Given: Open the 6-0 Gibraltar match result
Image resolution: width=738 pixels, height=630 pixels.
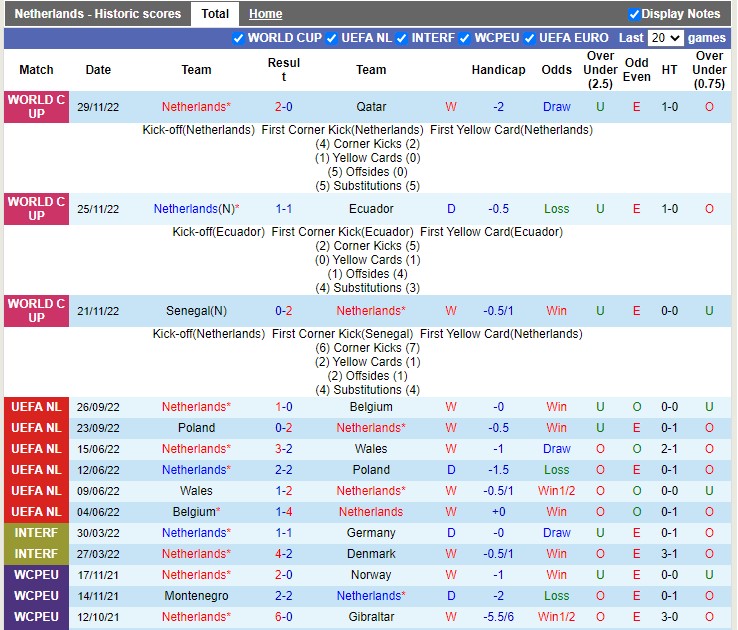Looking at the screenshot, I should click(284, 617).
